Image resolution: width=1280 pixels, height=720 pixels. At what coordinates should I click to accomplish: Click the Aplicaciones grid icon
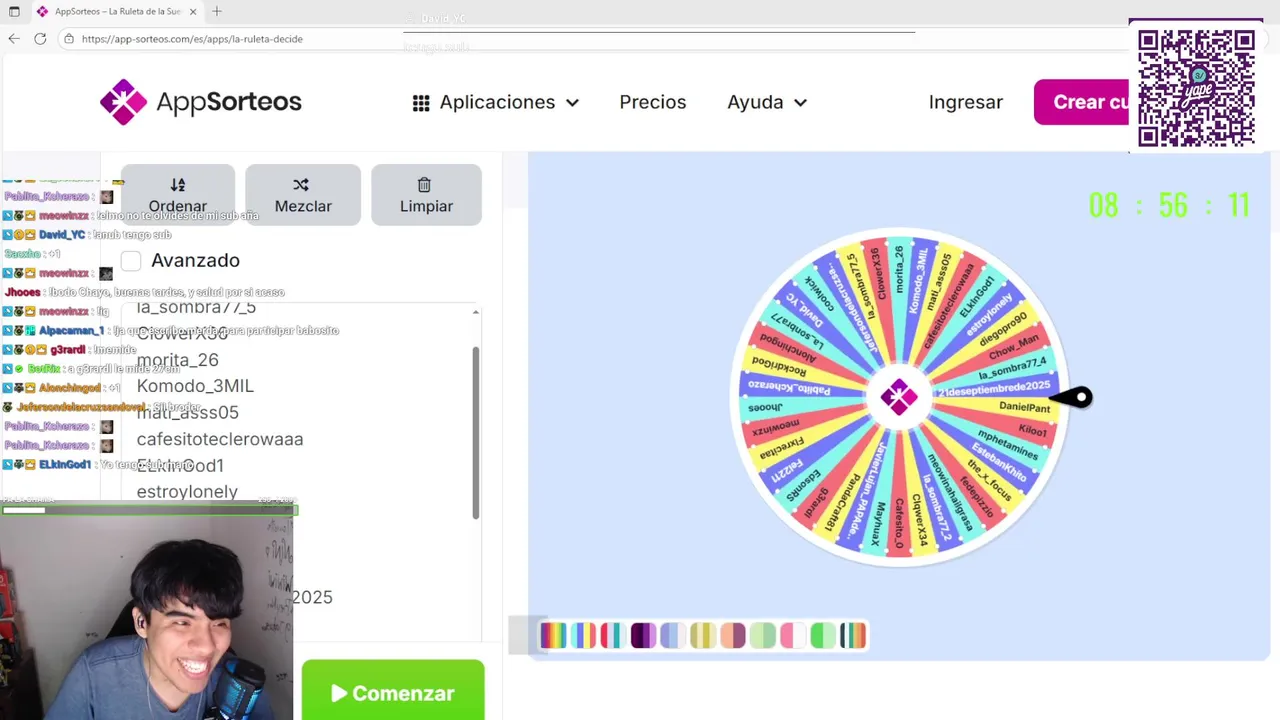click(x=421, y=103)
